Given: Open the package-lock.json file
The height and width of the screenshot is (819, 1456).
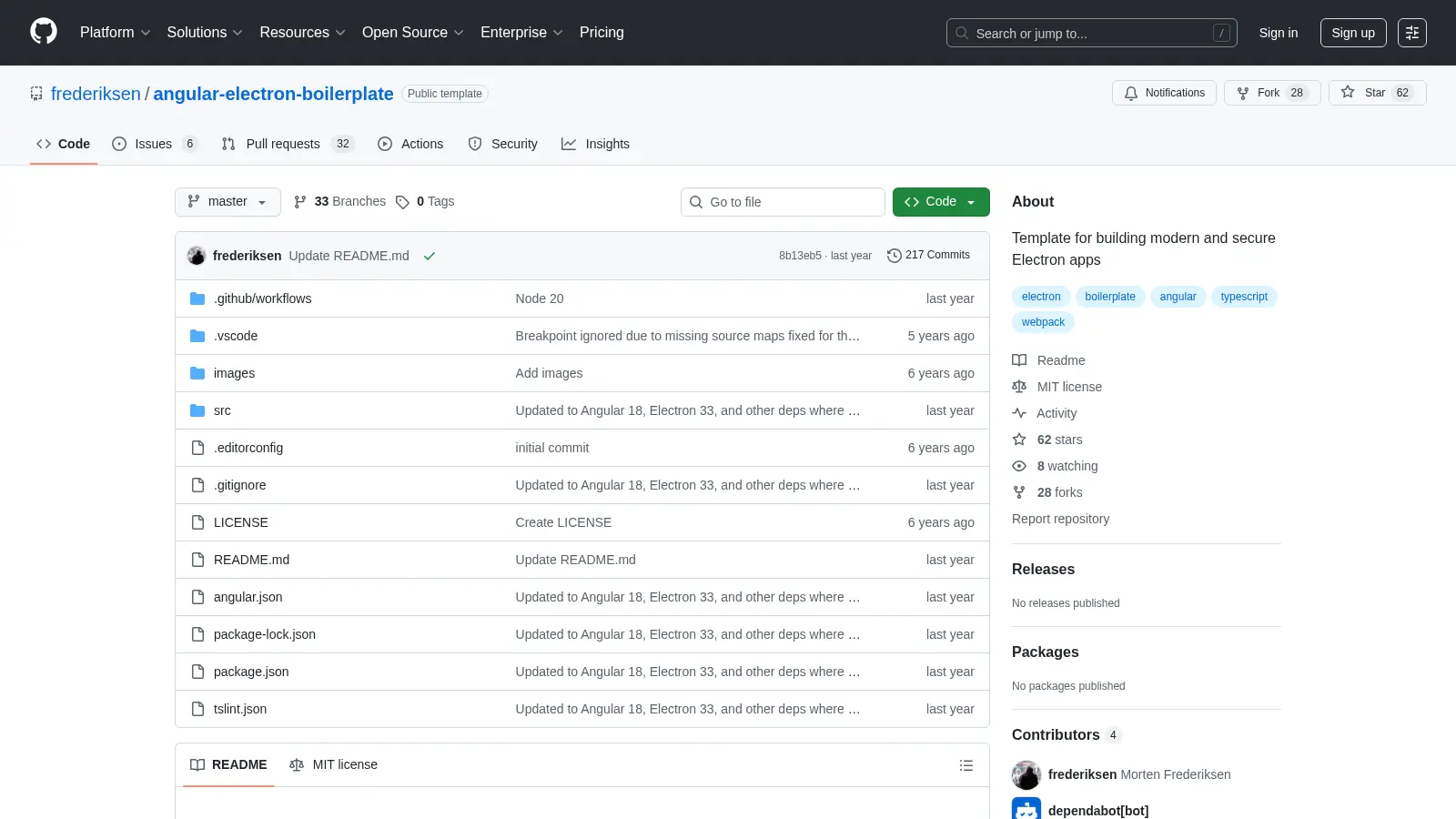Looking at the screenshot, I should click(265, 634).
